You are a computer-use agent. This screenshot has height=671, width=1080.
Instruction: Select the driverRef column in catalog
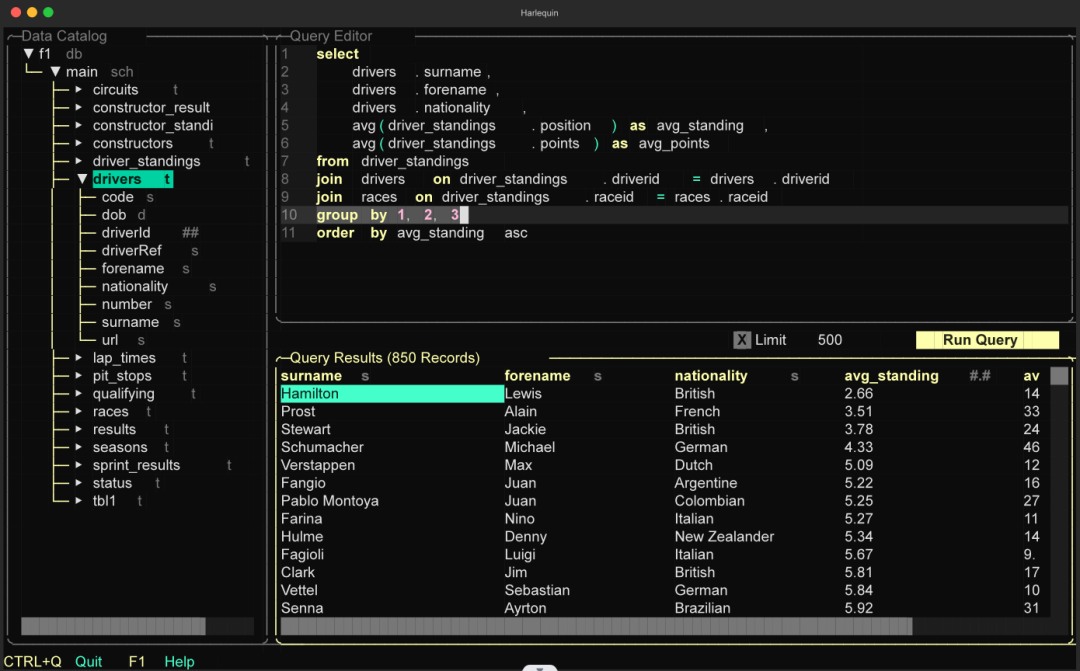click(132, 251)
